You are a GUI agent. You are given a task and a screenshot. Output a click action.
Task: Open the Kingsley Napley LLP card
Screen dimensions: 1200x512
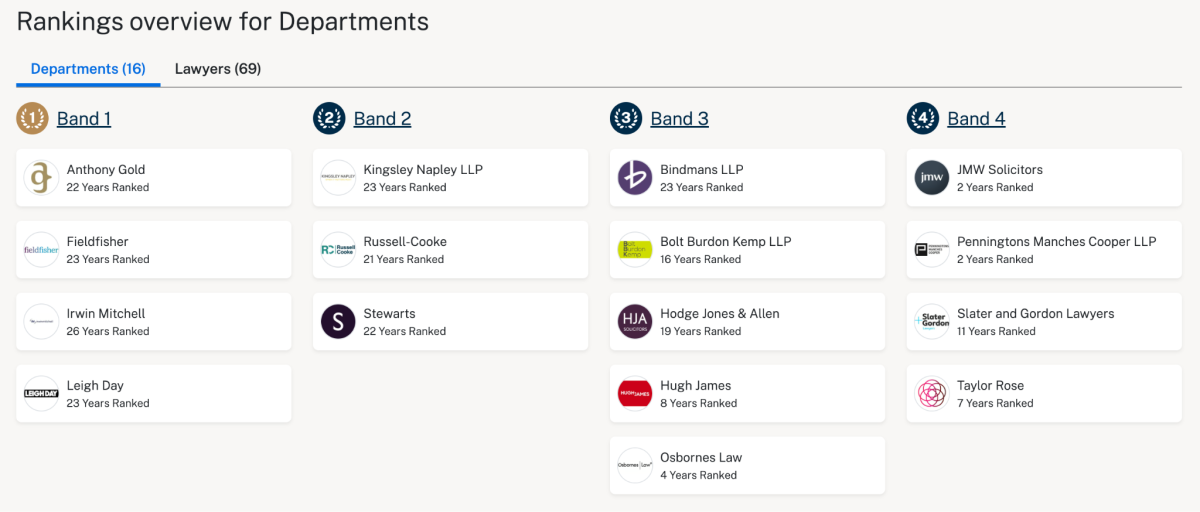(450, 178)
